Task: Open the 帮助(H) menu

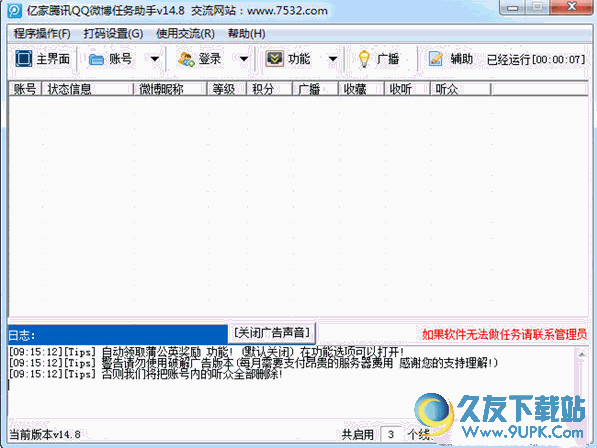Action: (x=246, y=33)
